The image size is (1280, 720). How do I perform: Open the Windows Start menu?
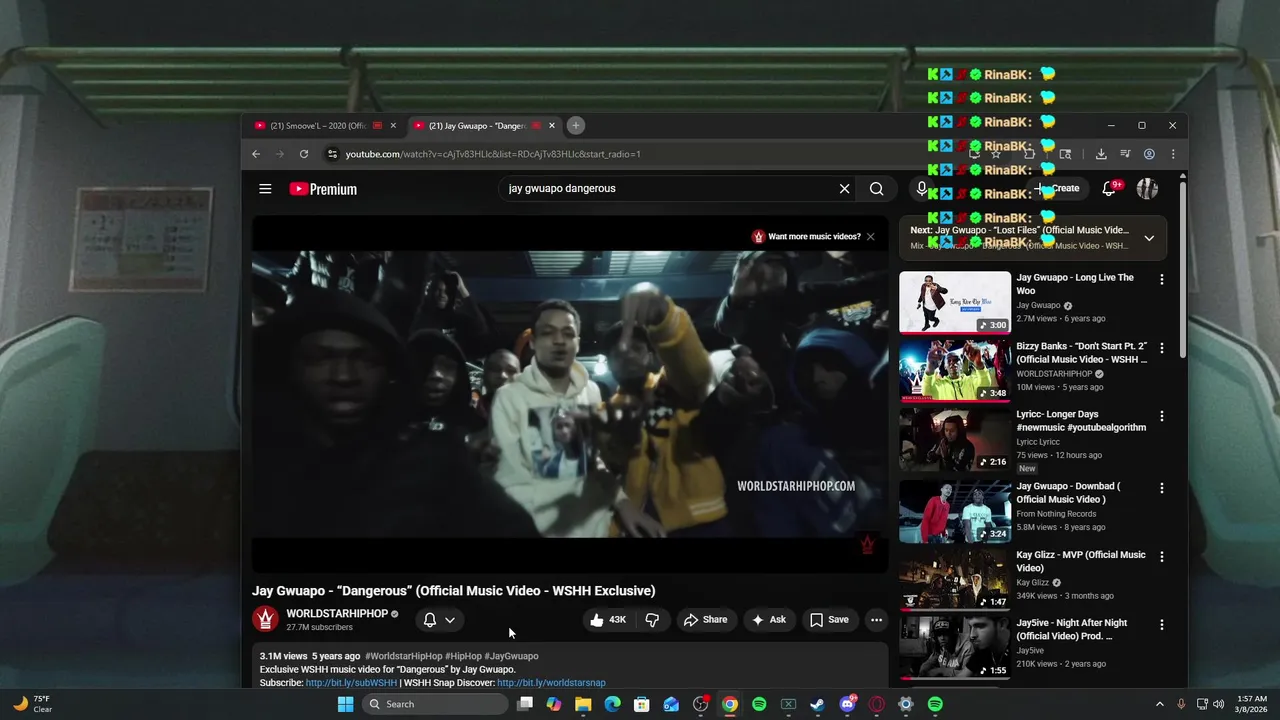pos(345,704)
